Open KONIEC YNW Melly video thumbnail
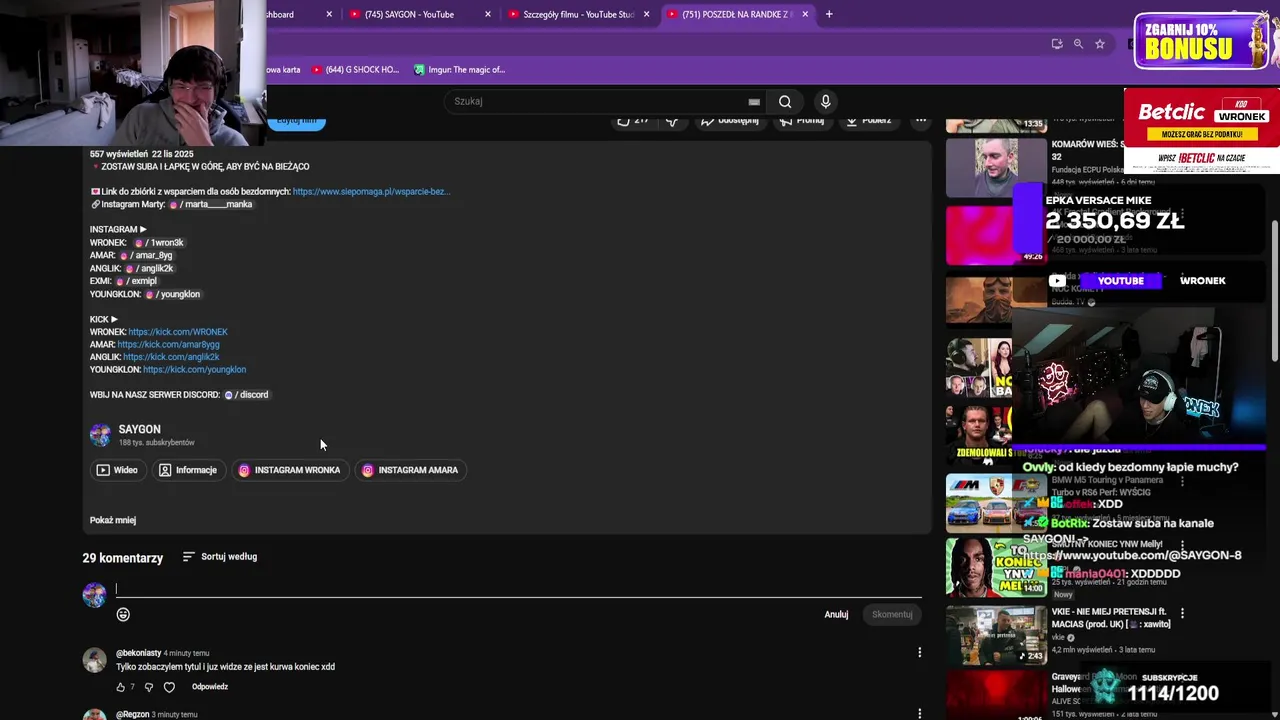Image resolution: width=1280 pixels, height=720 pixels. pyautogui.click(x=996, y=567)
